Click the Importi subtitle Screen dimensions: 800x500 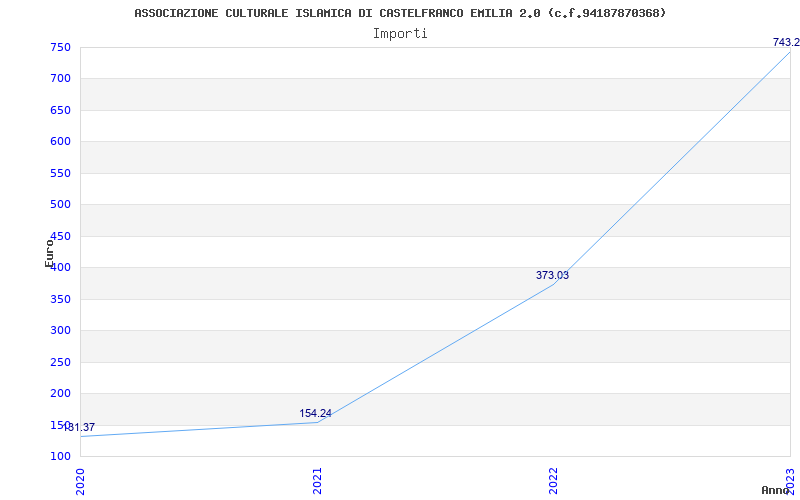click(400, 33)
